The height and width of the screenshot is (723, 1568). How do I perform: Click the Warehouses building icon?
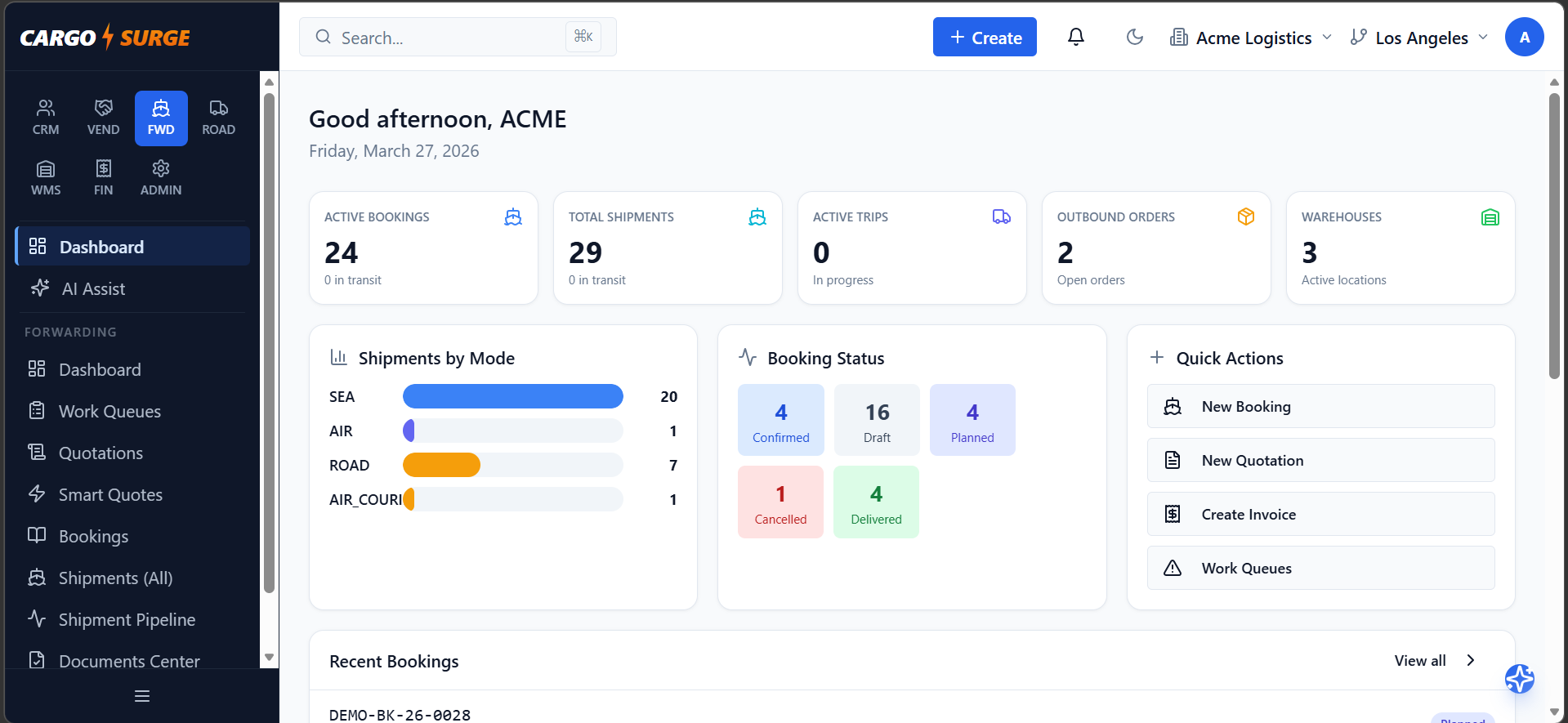pyautogui.click(x=1490, y=216)
